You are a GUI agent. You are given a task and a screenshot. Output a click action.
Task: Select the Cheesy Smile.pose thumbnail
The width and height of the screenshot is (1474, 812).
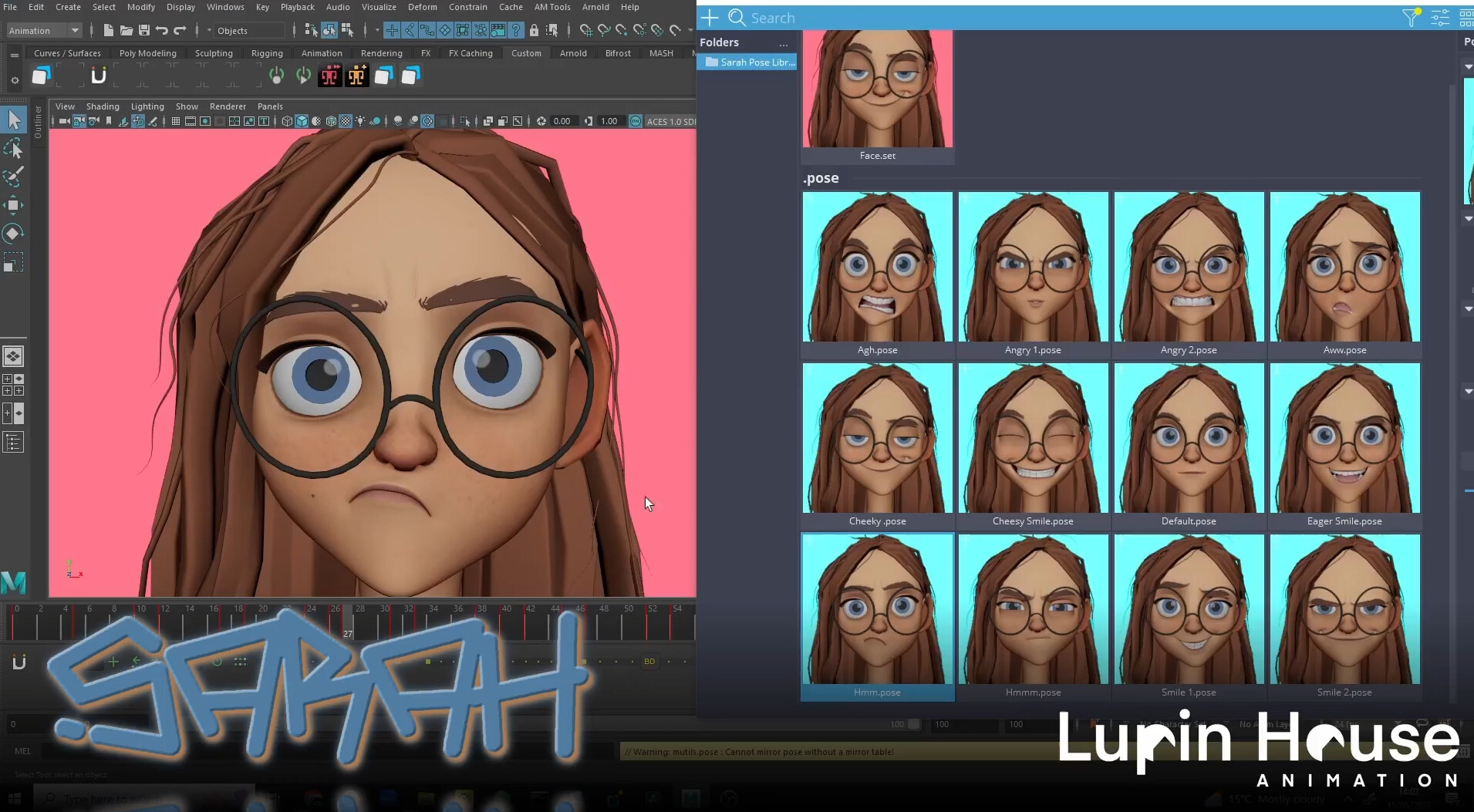(x=1034, y=438)
